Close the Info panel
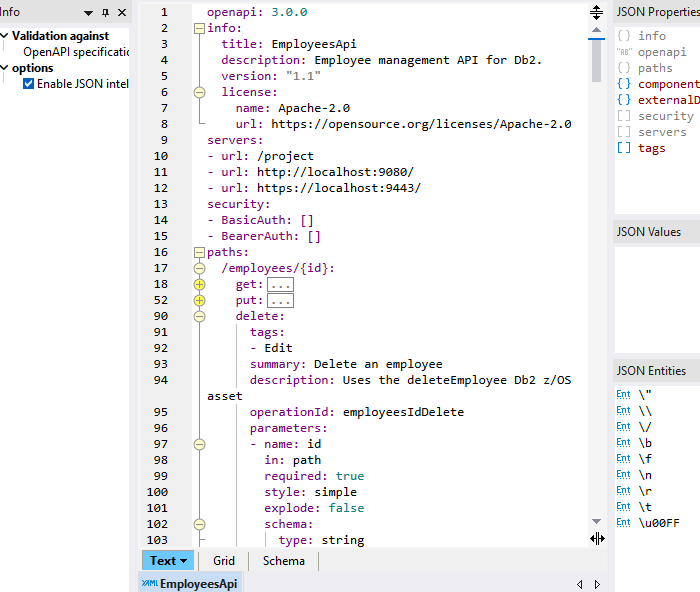 click(122, 13)
